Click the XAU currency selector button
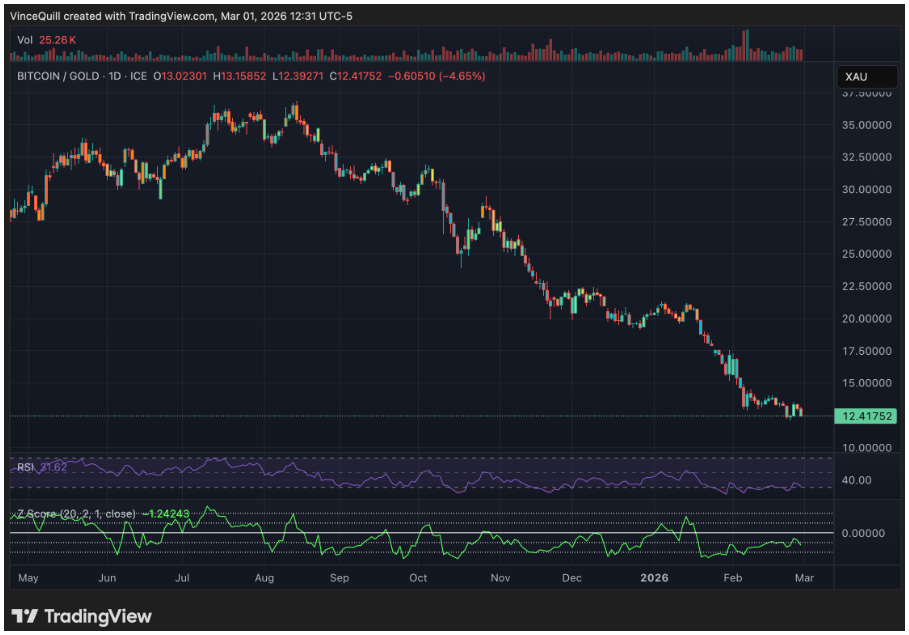 point(856,77)
